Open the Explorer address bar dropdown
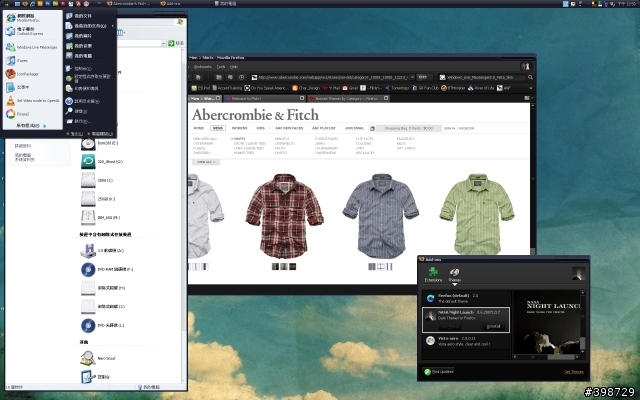Screen dimensions: 640x400 [x=163, y=43]
